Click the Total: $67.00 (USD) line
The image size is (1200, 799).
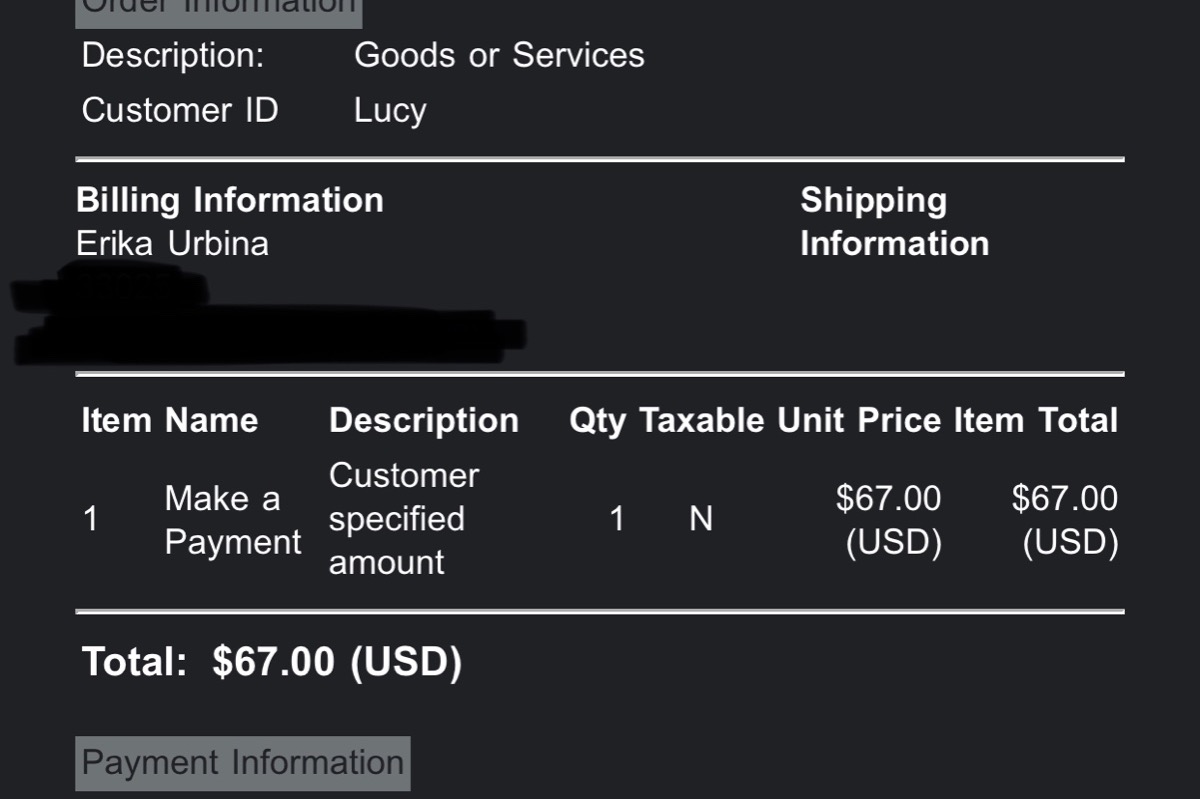click(x=272, y=662)
